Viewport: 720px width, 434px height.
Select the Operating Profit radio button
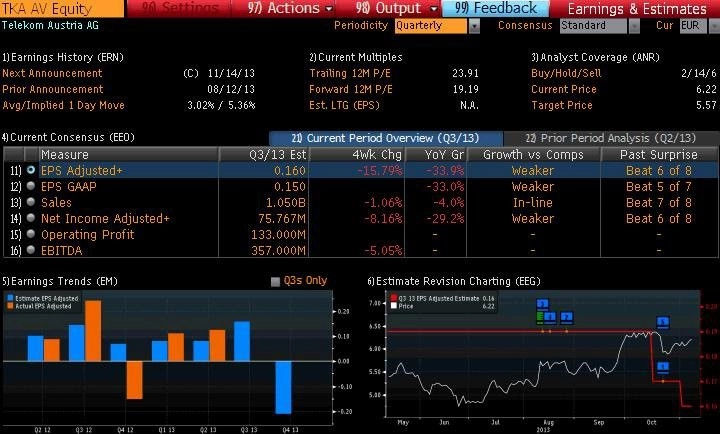31,234
